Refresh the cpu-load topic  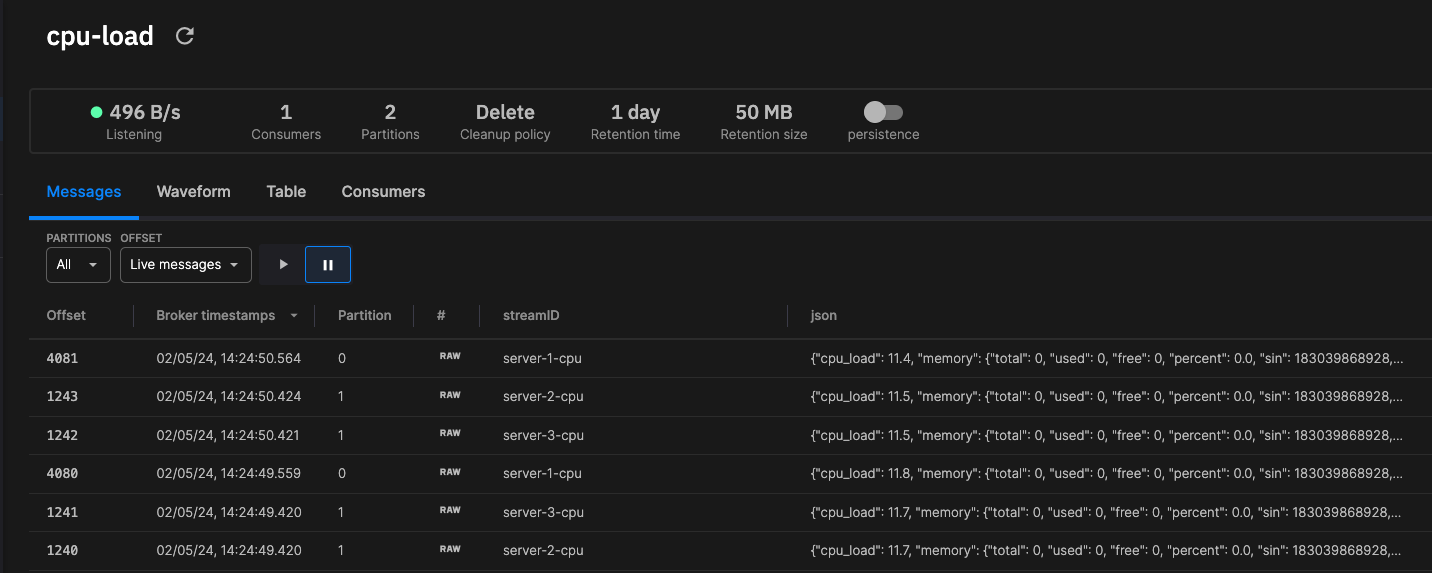[x=184, y=36]
